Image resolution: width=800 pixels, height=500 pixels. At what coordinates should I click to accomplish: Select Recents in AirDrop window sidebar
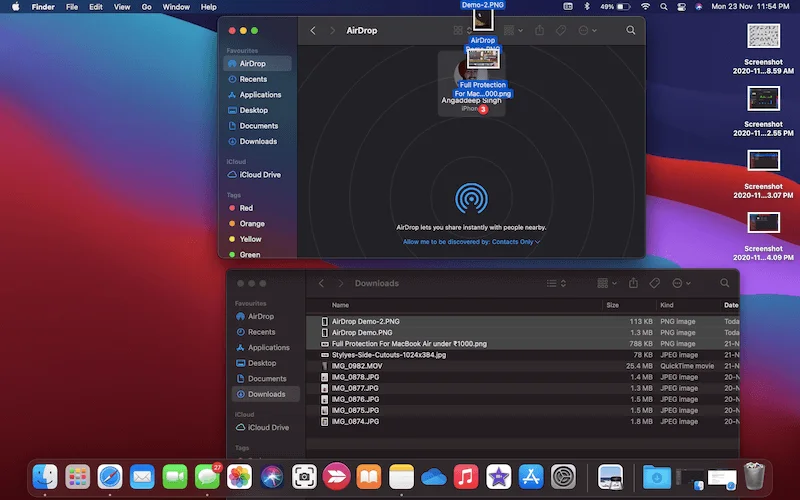coord(258,79)
